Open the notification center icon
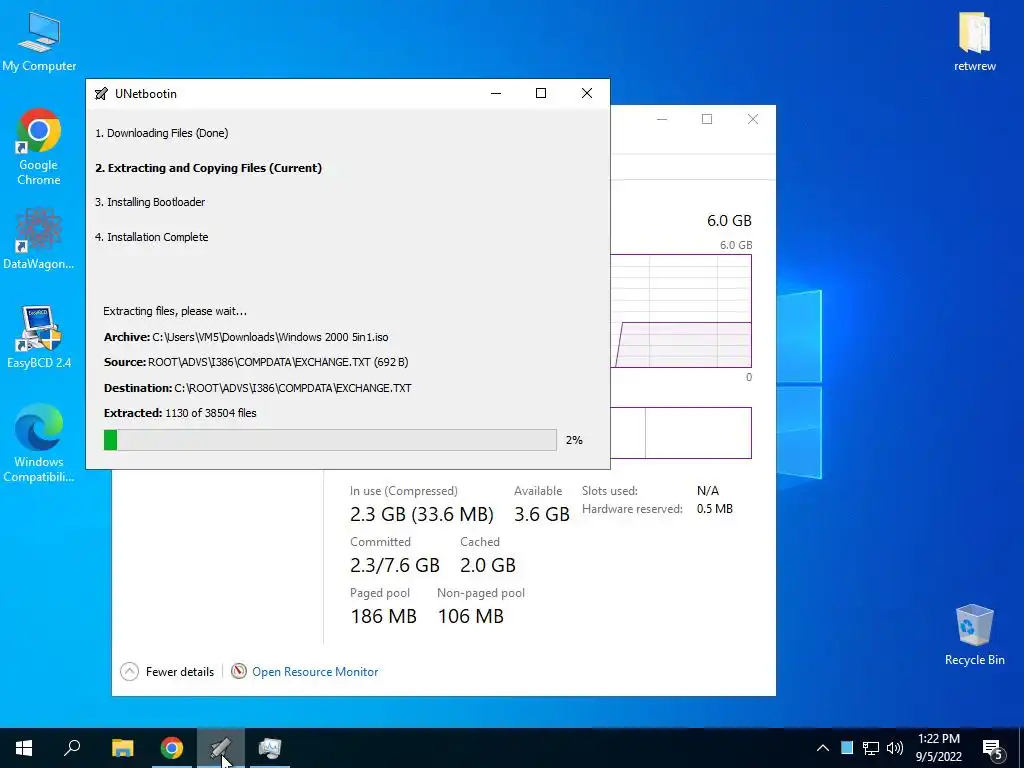 (993, 748)
